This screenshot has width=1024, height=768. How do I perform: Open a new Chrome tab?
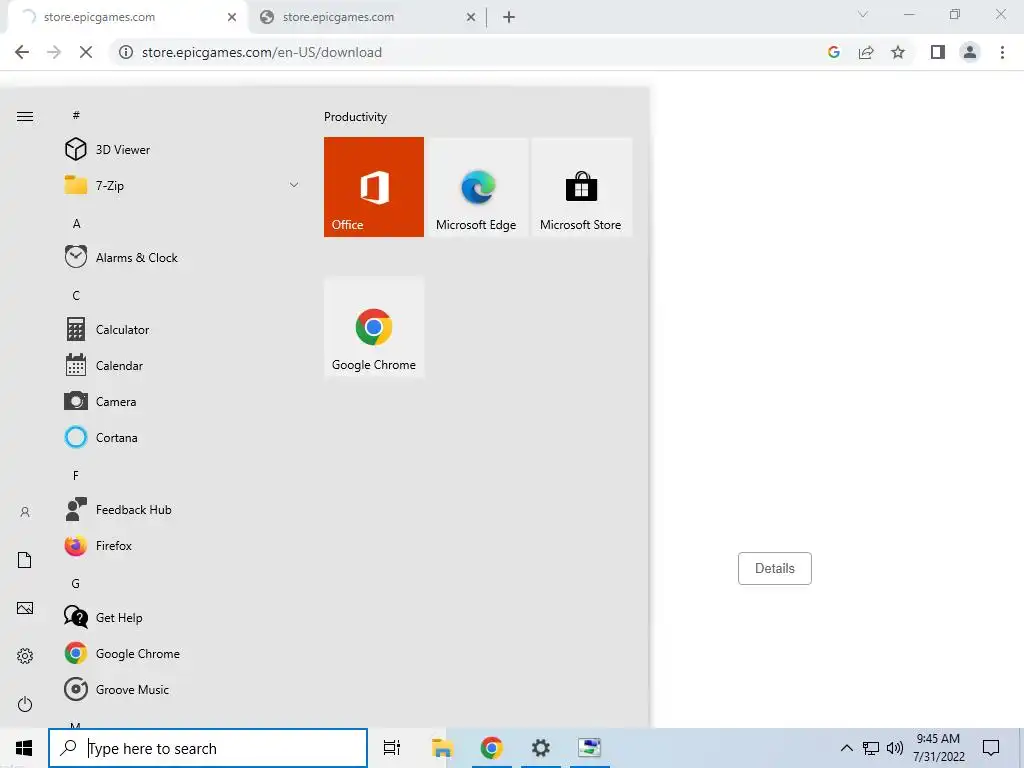click(x=509, y=18)
